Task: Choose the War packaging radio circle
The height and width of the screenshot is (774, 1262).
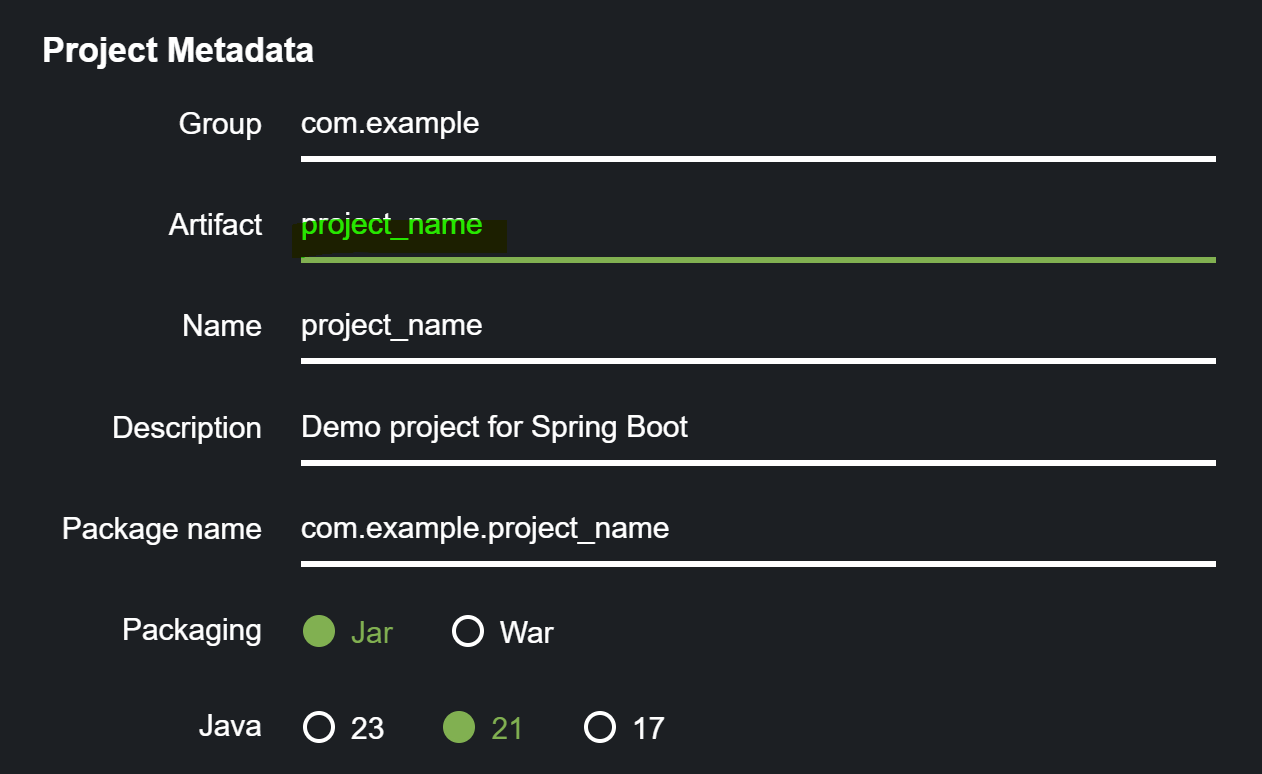Action: point(468,632)
